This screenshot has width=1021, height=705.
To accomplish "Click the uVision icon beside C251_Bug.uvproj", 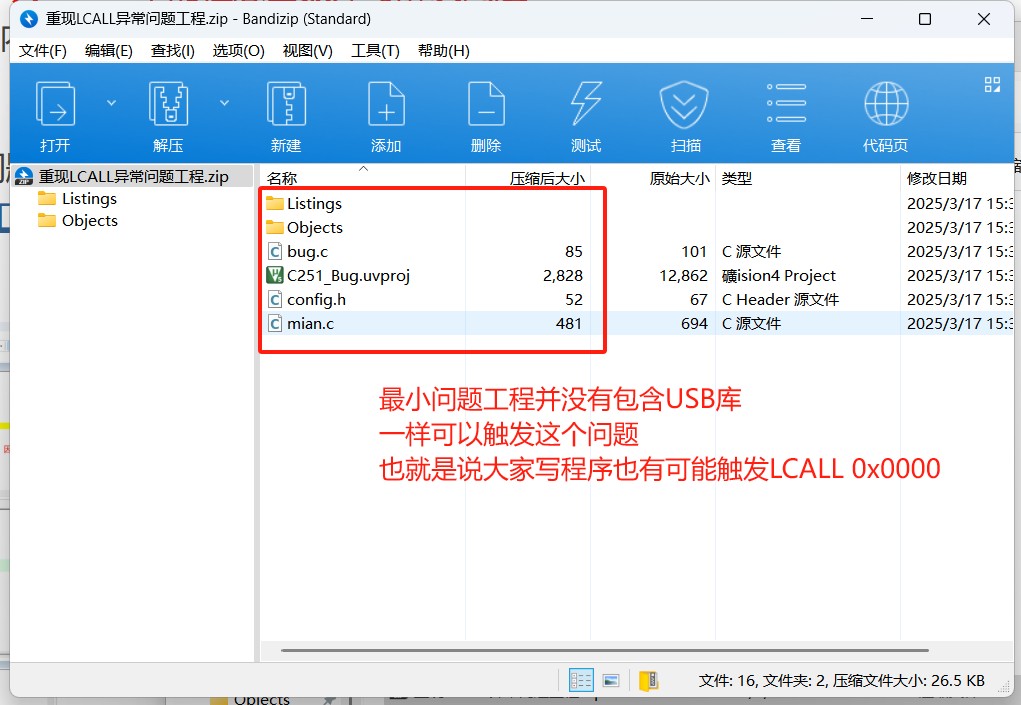I will coord(275,275).
